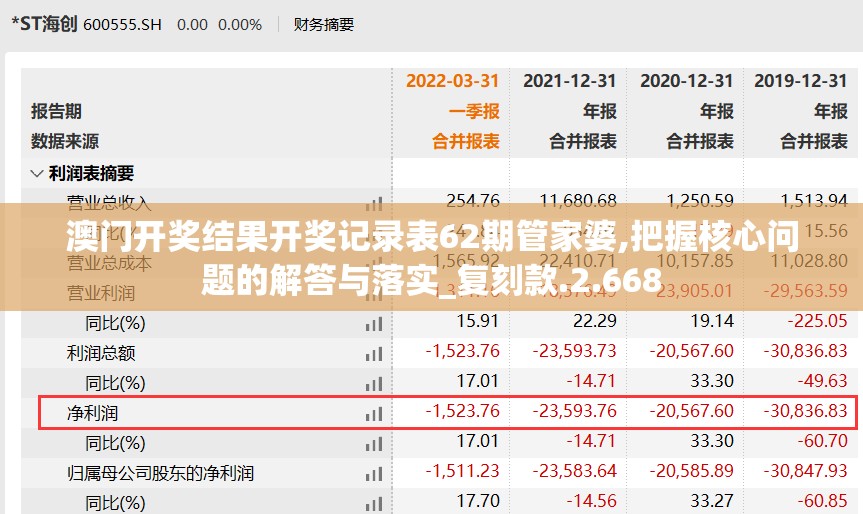Click 归属母公司 net profit value -1,511.23
863x514 pixels.
462,471
